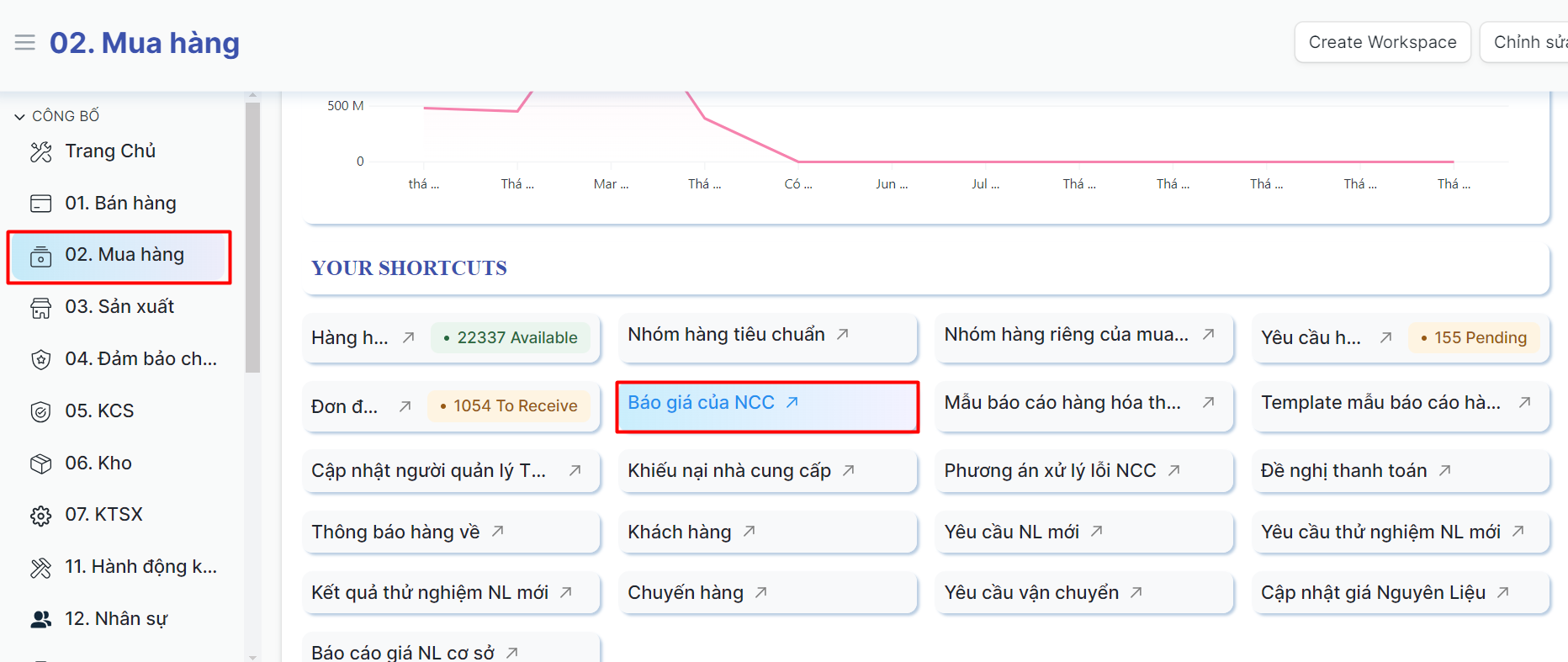The width and height of the screenshot is (1568, 662).
Task: Click the 06. Kho box icon
Action: tap(40, 463)
